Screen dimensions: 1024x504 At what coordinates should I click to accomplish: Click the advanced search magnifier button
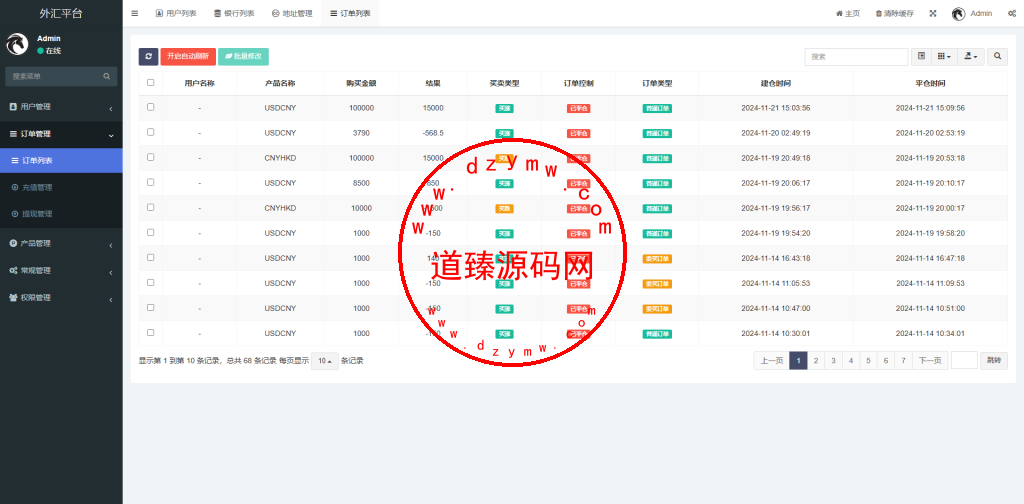[997, 57]
